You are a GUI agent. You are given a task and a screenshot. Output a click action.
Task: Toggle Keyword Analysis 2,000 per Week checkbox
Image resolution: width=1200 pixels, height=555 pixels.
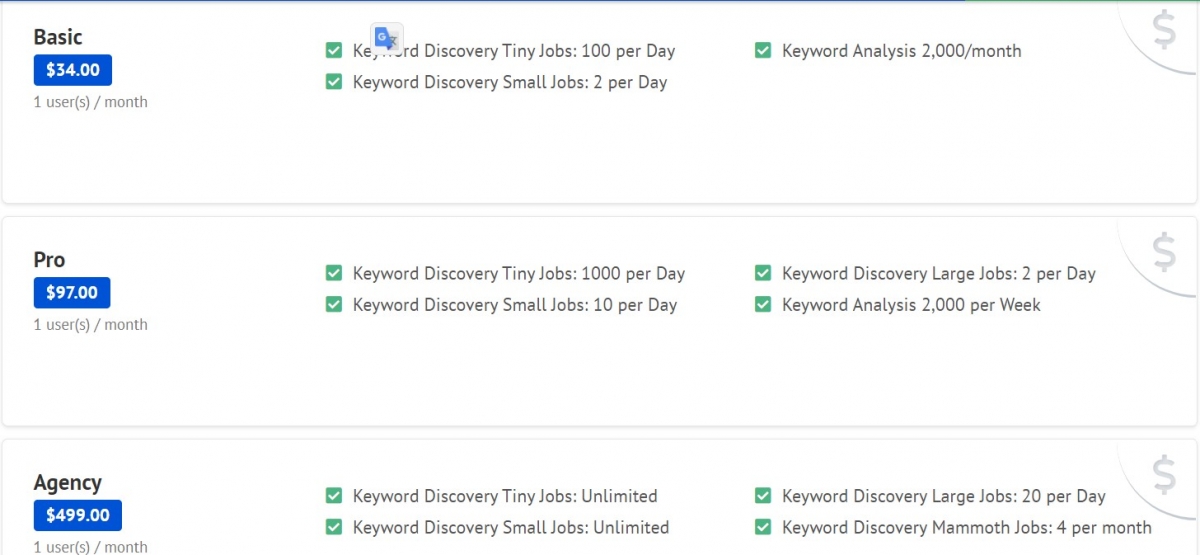click(x=763, y=305)
